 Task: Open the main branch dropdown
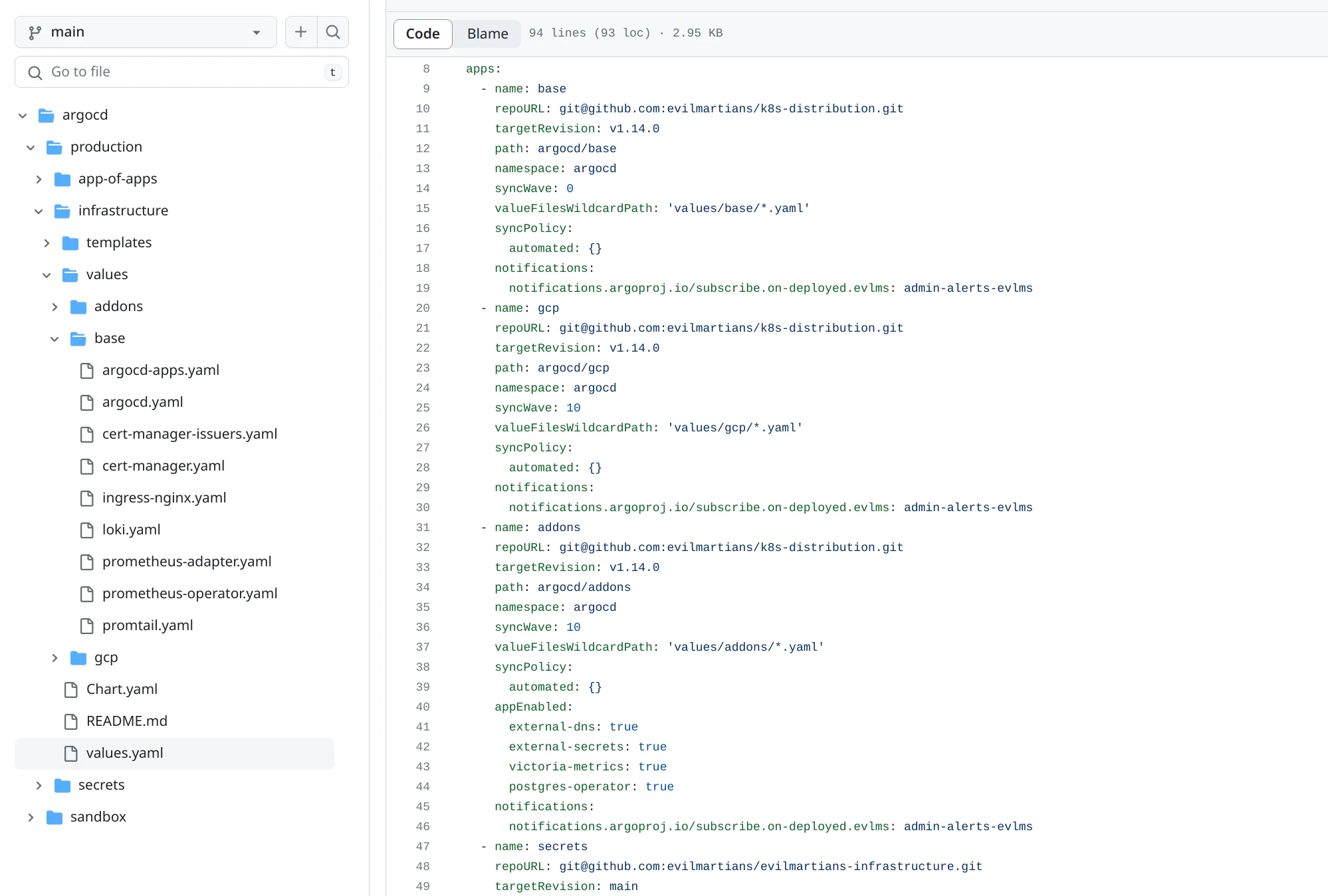pos(146,32)
